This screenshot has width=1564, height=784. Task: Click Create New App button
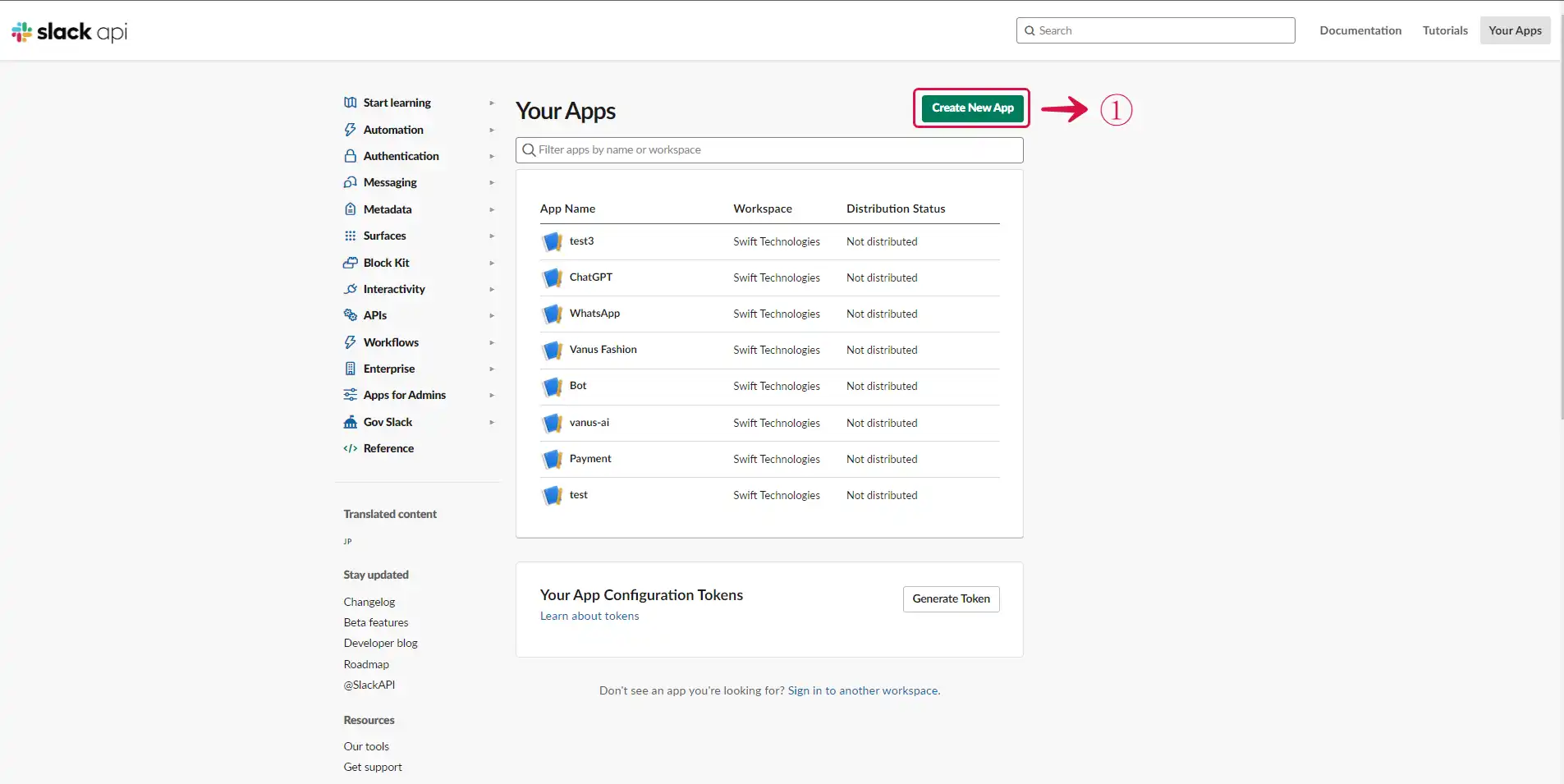[x=972, y=108]
